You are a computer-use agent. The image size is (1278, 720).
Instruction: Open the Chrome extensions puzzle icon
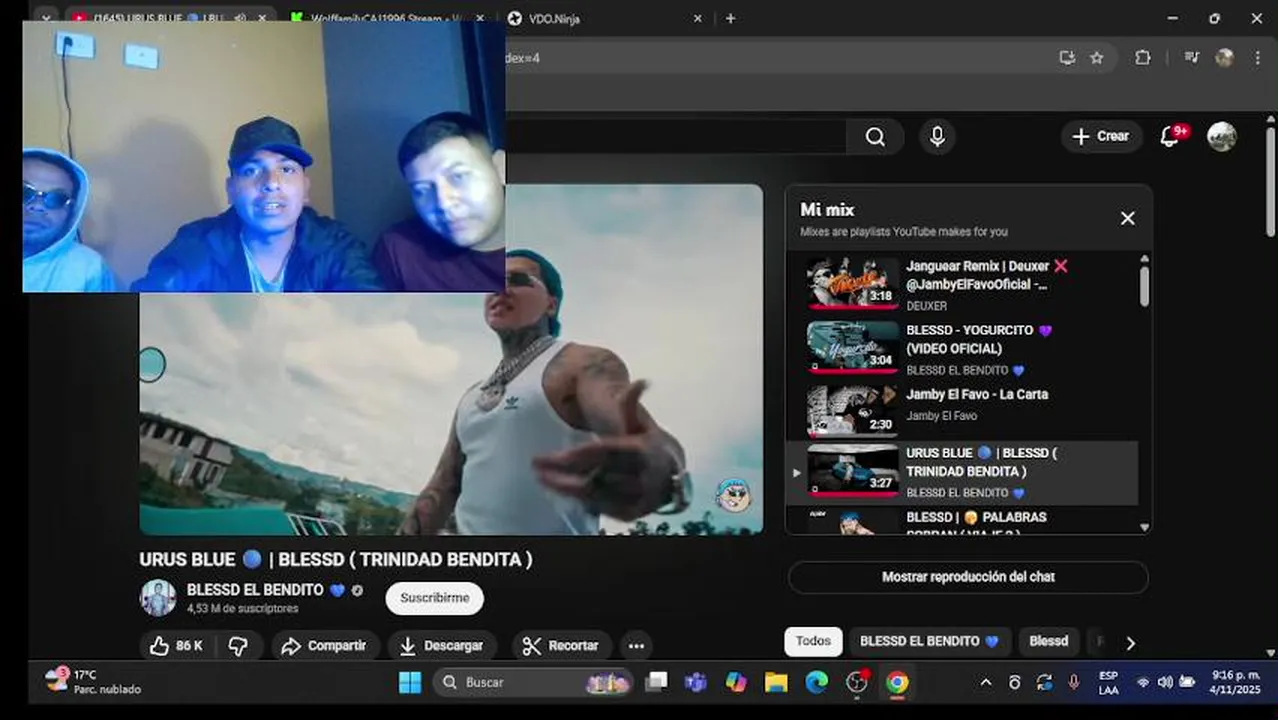pyautogui.click(x=1142, y=58)
